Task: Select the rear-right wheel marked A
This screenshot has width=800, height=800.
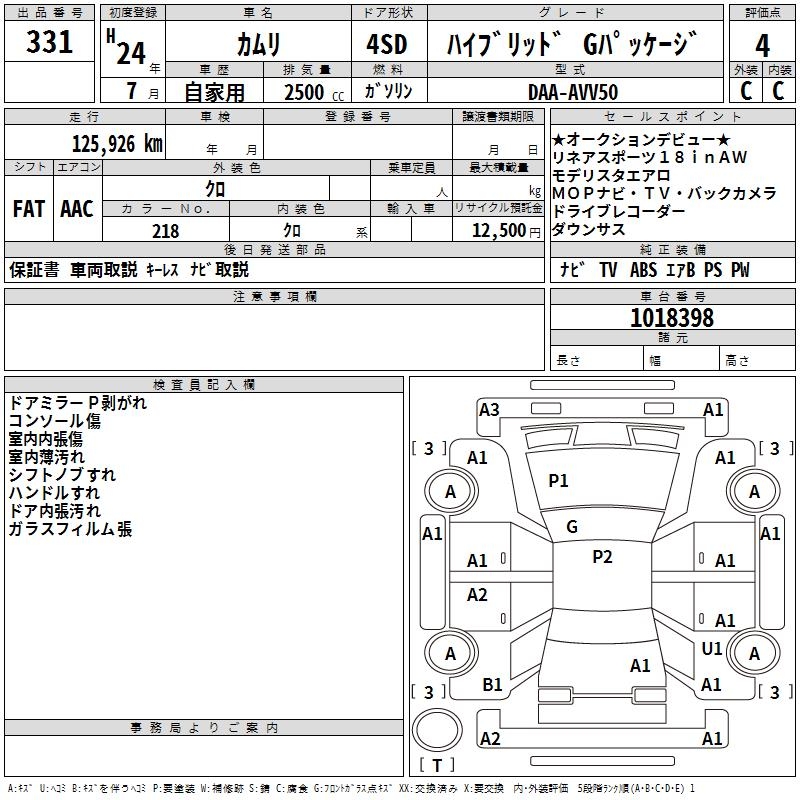Action: pyautogui.click(x=754, y=653)
